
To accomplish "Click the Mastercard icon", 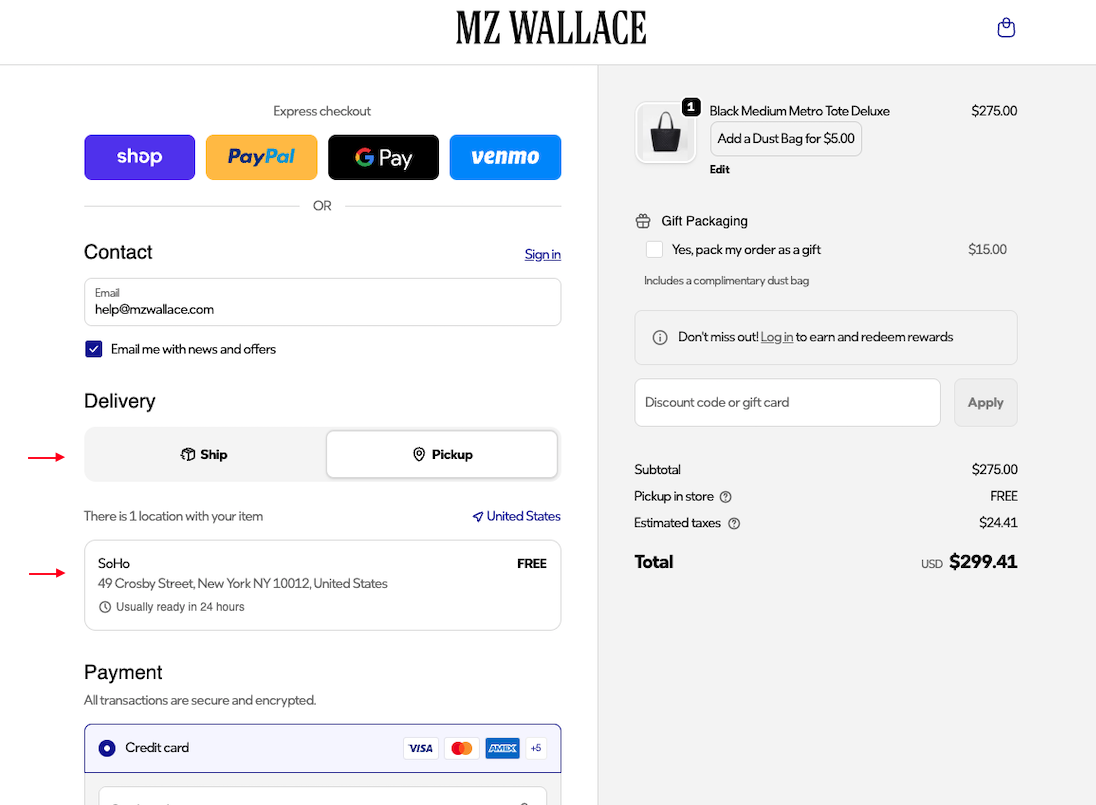I will (x=461, y=748).
